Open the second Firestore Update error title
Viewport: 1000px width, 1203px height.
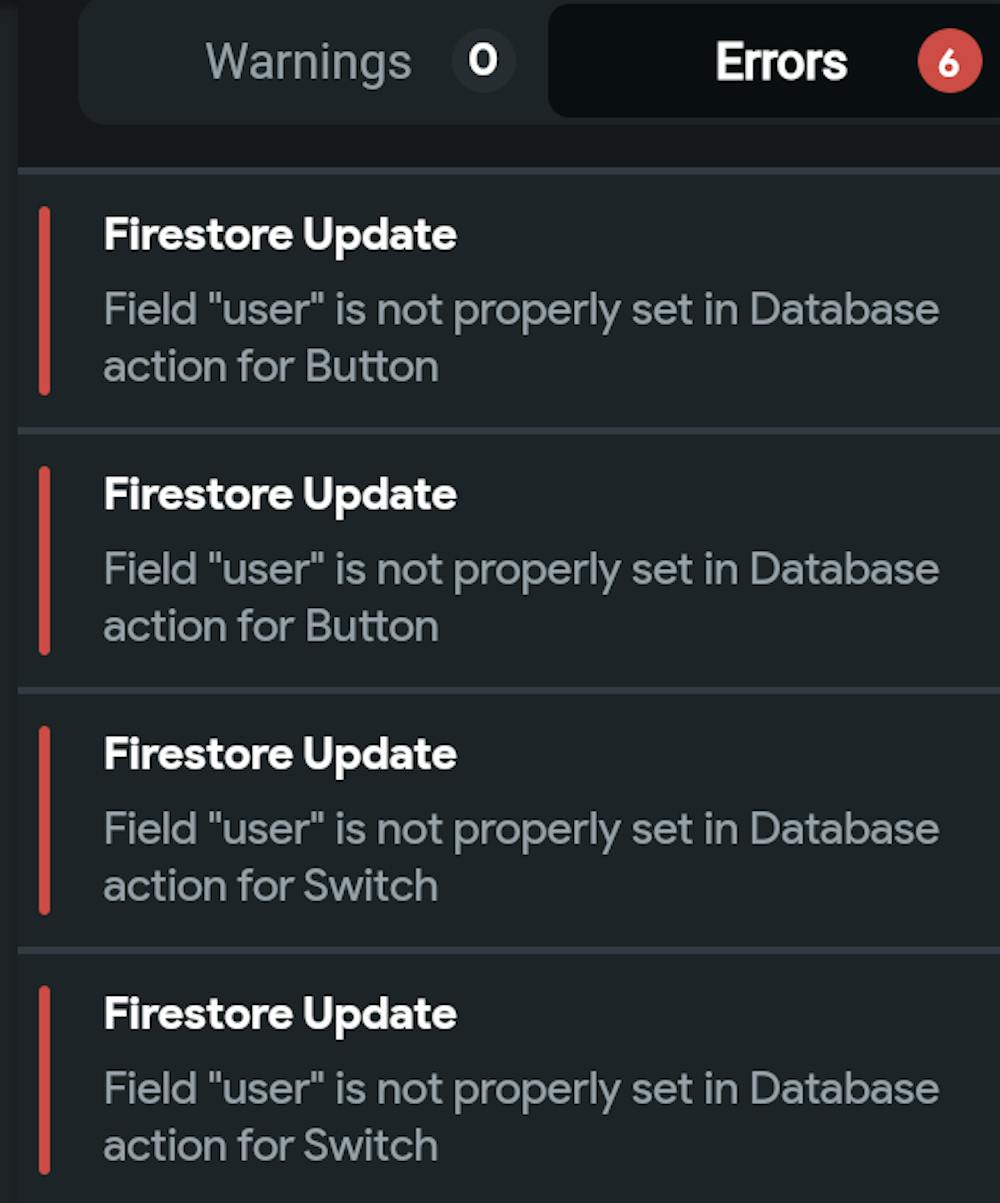pos(280,495)
